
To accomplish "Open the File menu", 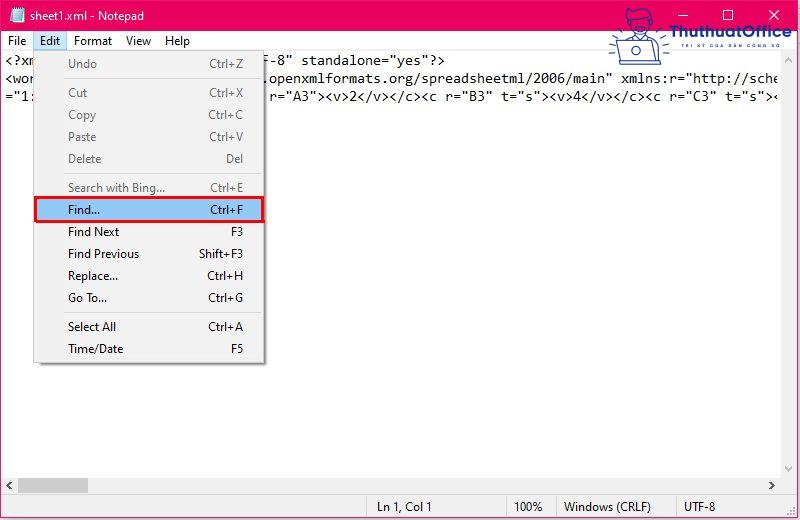I will tap(17, 41).
